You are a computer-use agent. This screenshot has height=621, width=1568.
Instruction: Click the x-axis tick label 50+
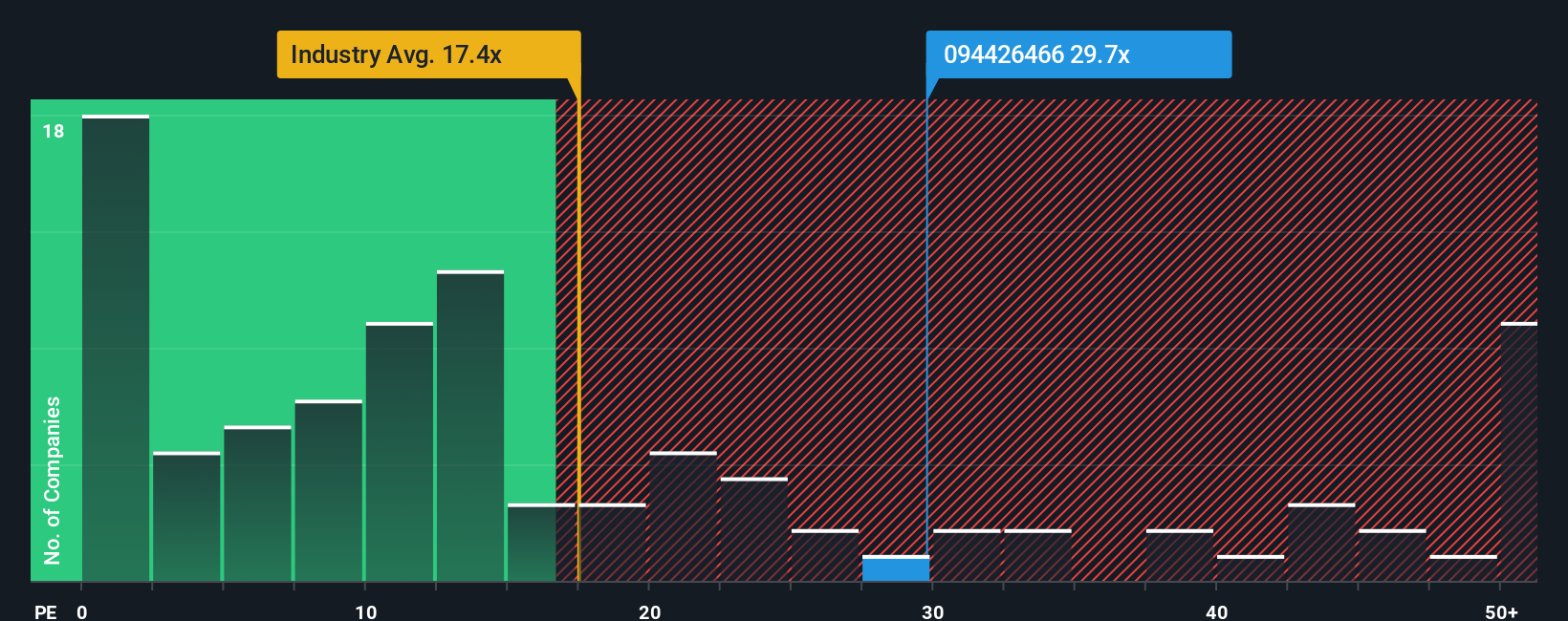1502,611
